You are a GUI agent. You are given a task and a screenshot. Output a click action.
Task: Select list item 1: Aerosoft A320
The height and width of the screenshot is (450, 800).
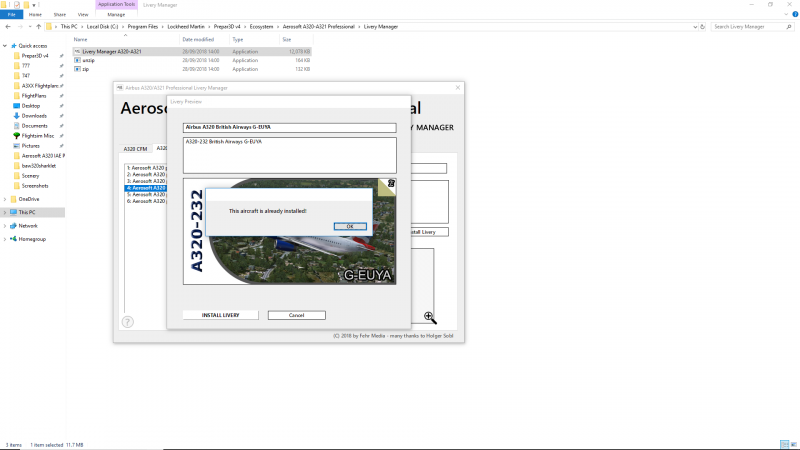[145, 168]
